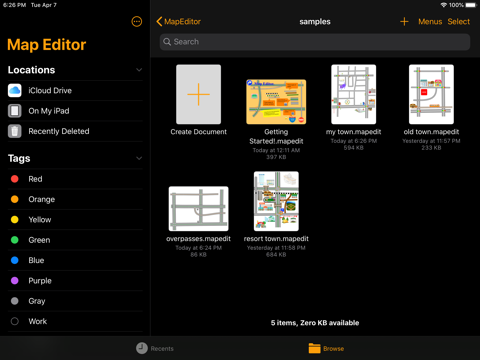Filter by Orange tag
The image size is (480, 360).
75,199
